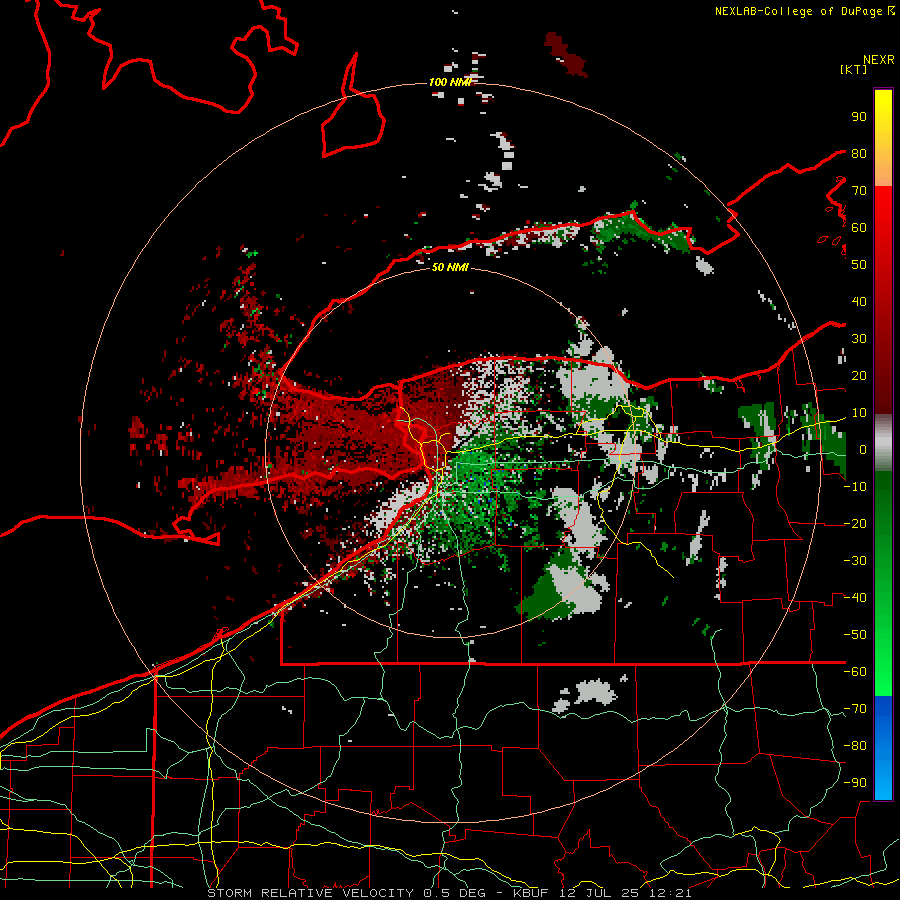This screenshot has height=900, width=900.
Task: Click the -50 value on the velocity scale
Action: coord(855,635)
